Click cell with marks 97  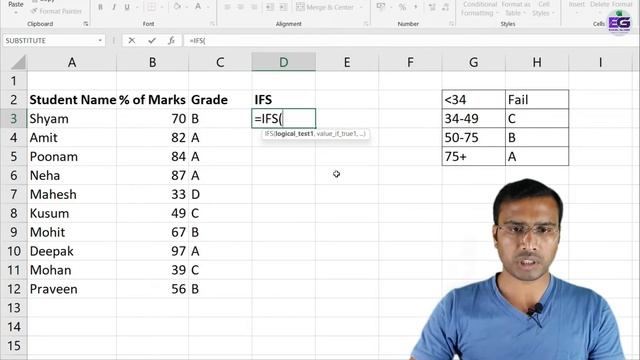(152, 251)
